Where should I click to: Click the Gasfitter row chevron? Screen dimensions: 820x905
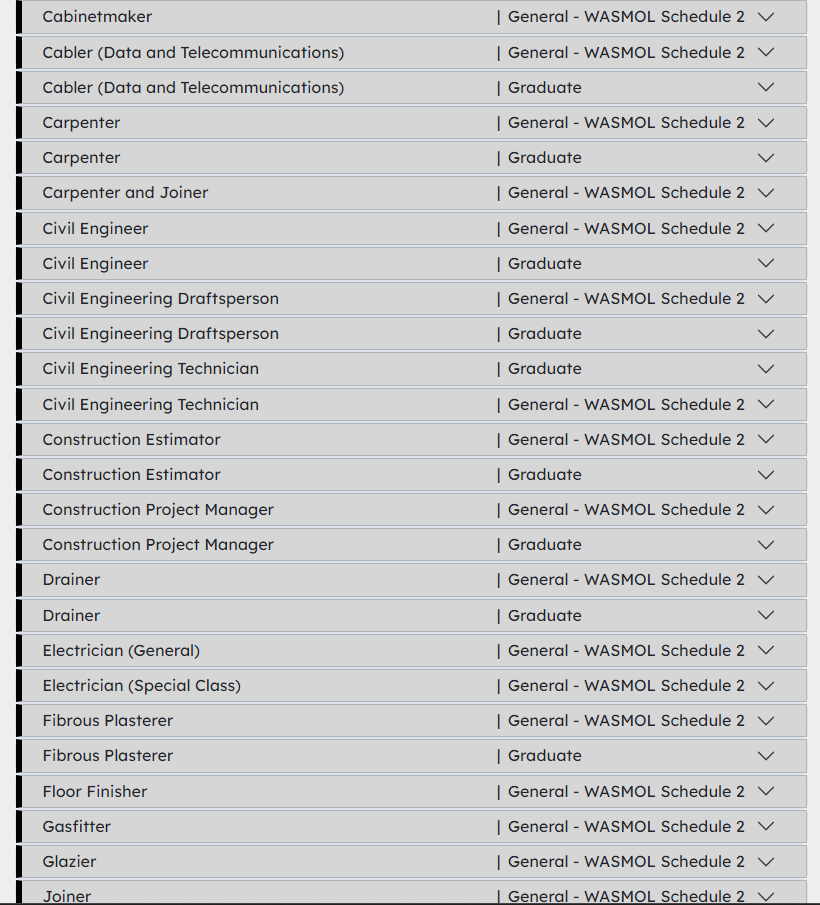coord(766,827)
